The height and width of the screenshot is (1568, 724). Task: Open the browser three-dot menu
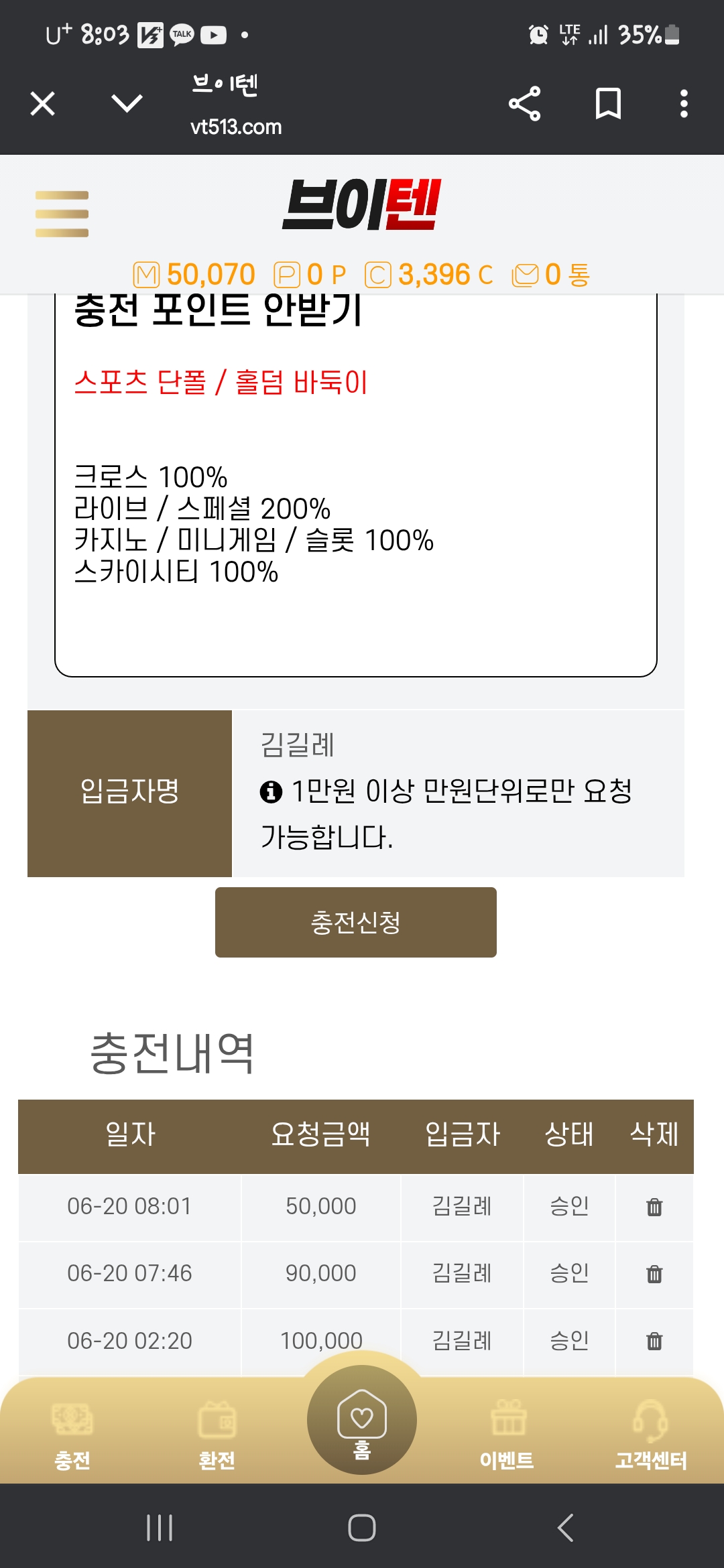[684, 104]
